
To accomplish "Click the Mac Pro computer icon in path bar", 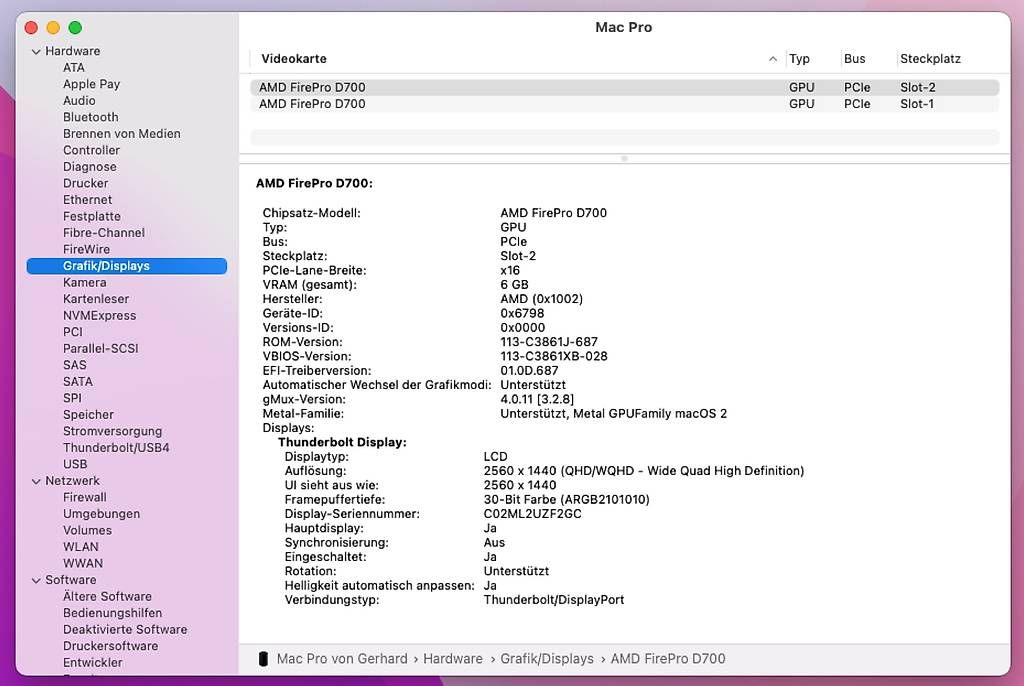I will coord(263,659).
